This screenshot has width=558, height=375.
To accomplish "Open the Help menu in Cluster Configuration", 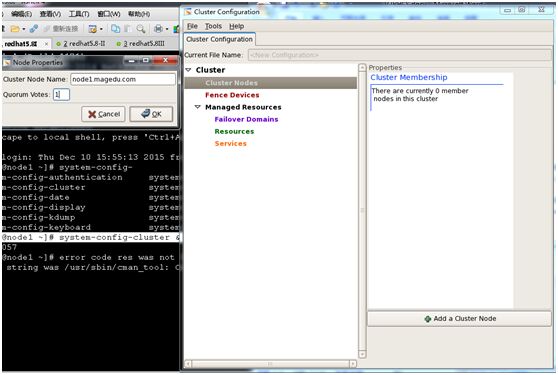I will click(236, 26).
